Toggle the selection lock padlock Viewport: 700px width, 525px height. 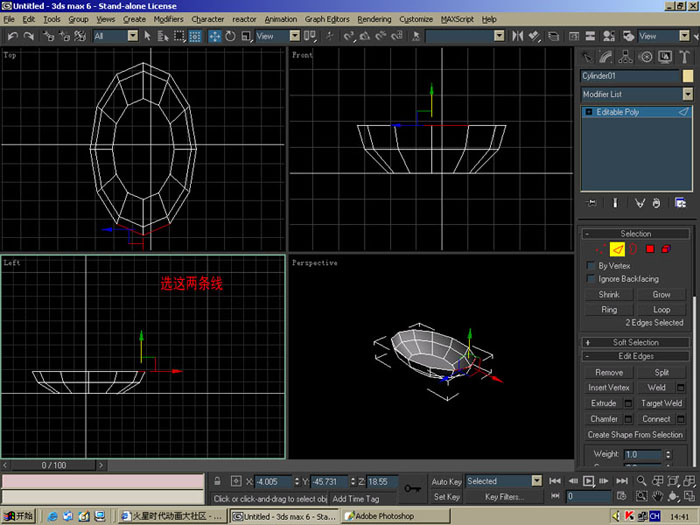(x=217, y=481)
